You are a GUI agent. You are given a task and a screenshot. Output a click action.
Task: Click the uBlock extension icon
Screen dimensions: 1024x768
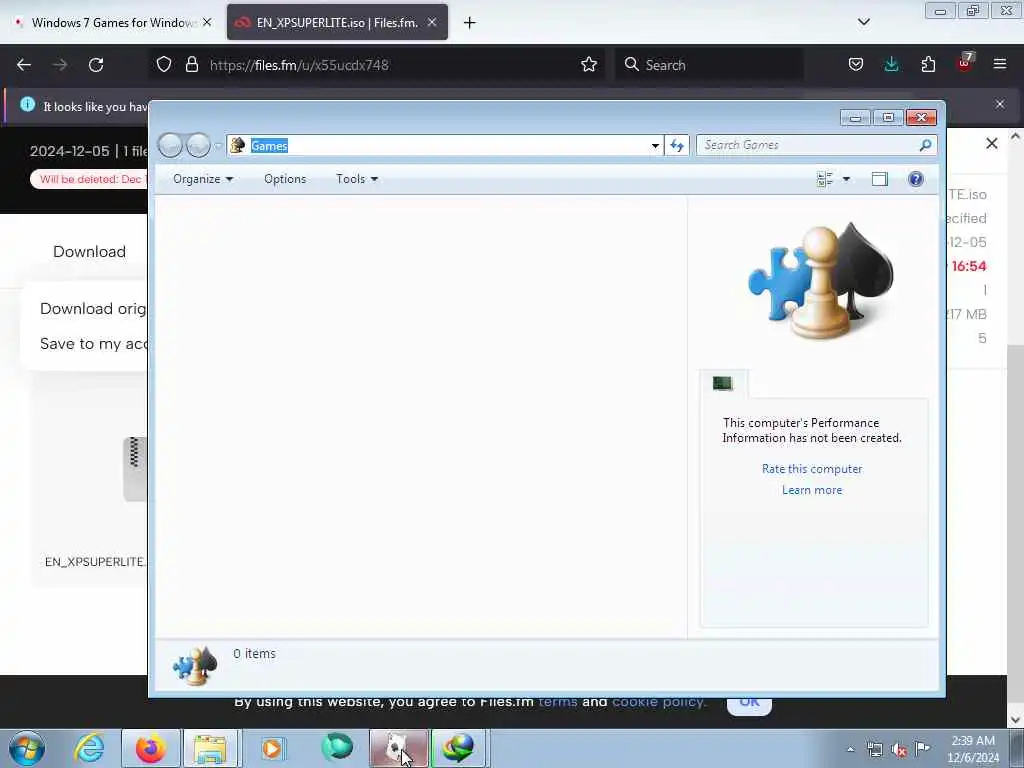click(965, 63)
